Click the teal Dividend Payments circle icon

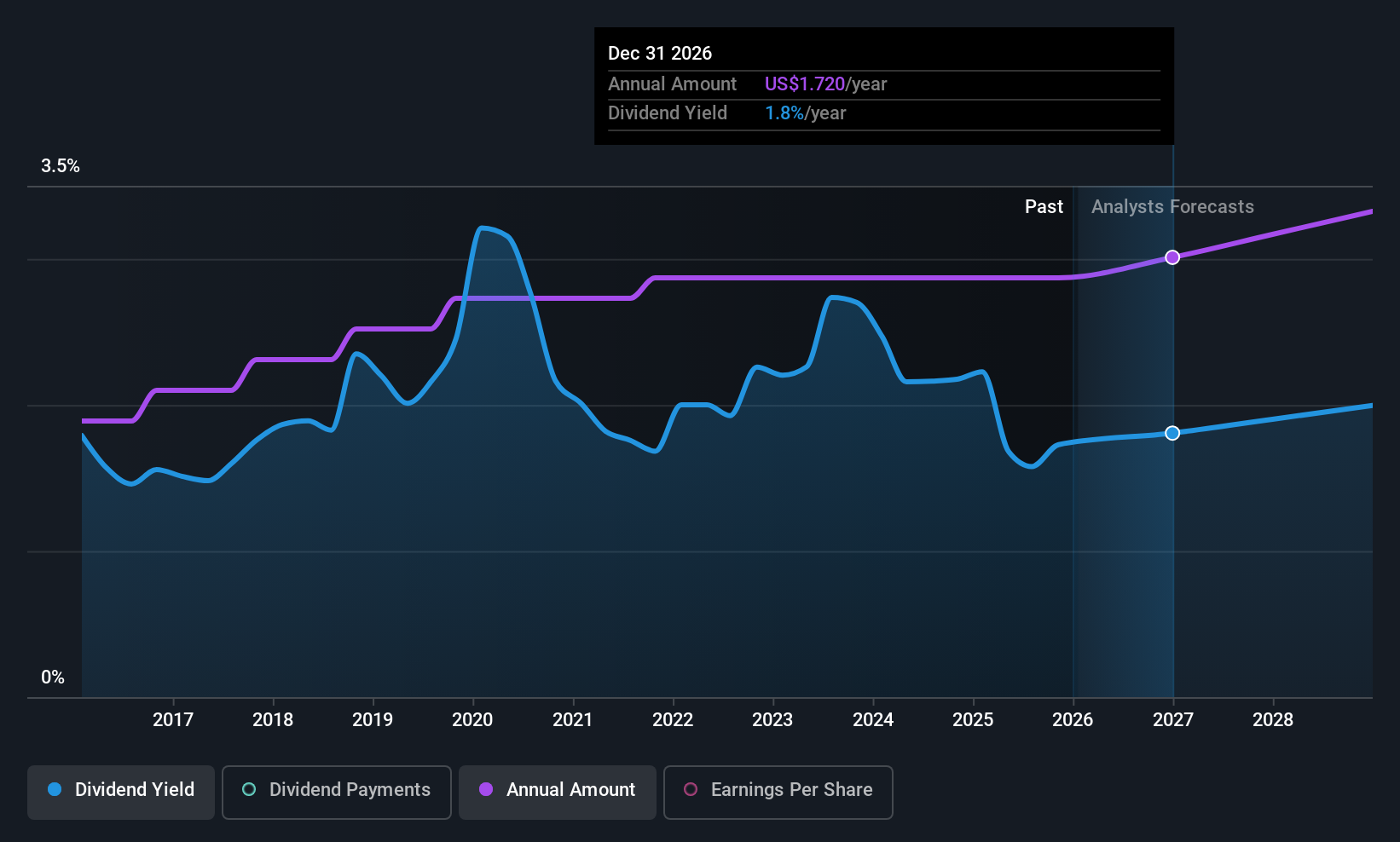click(x=249, y=789)
